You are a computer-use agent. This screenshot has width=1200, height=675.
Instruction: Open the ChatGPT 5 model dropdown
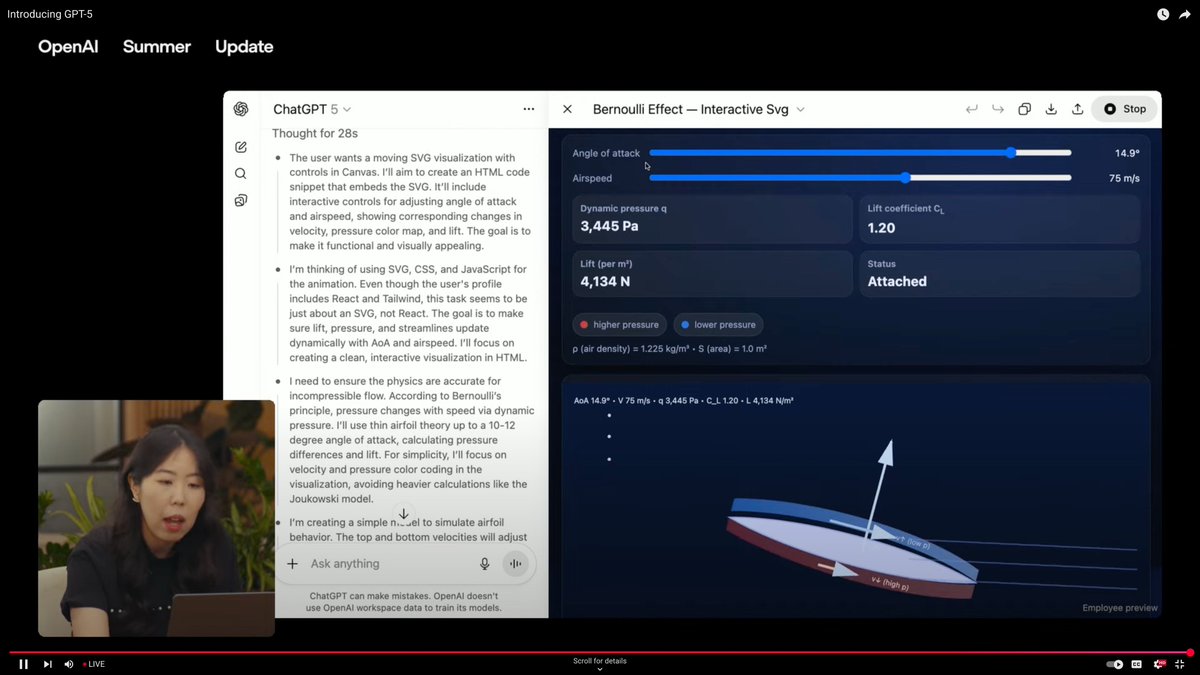[x=312, y=109]
